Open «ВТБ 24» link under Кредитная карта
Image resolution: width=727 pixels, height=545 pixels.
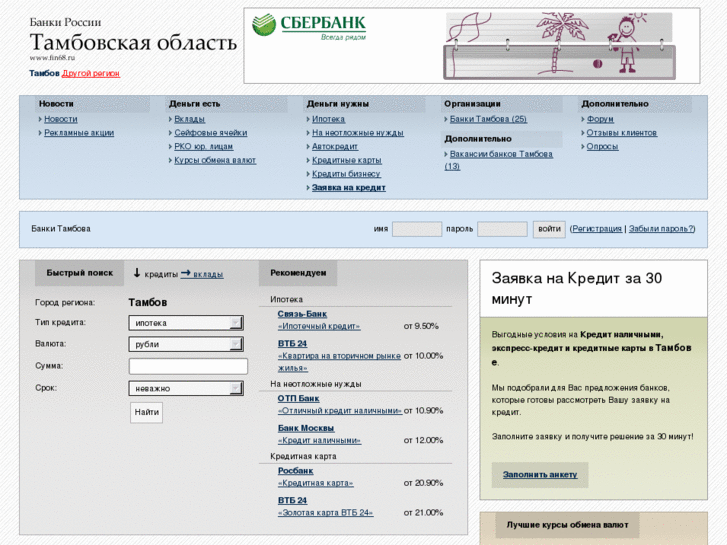(292, 500)
